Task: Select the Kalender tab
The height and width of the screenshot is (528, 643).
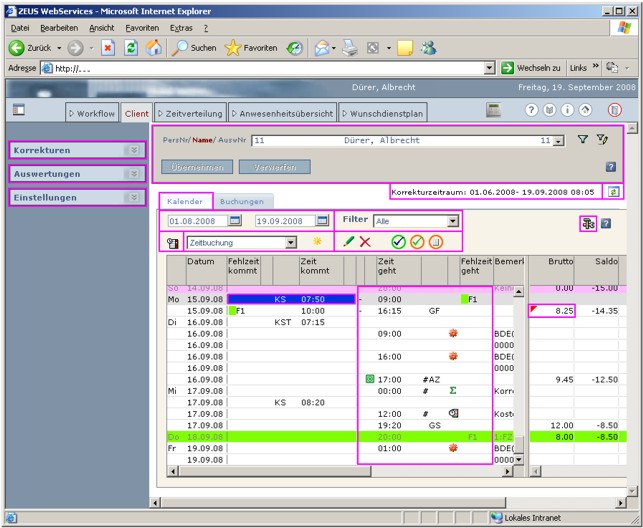Action: [185, 201]
